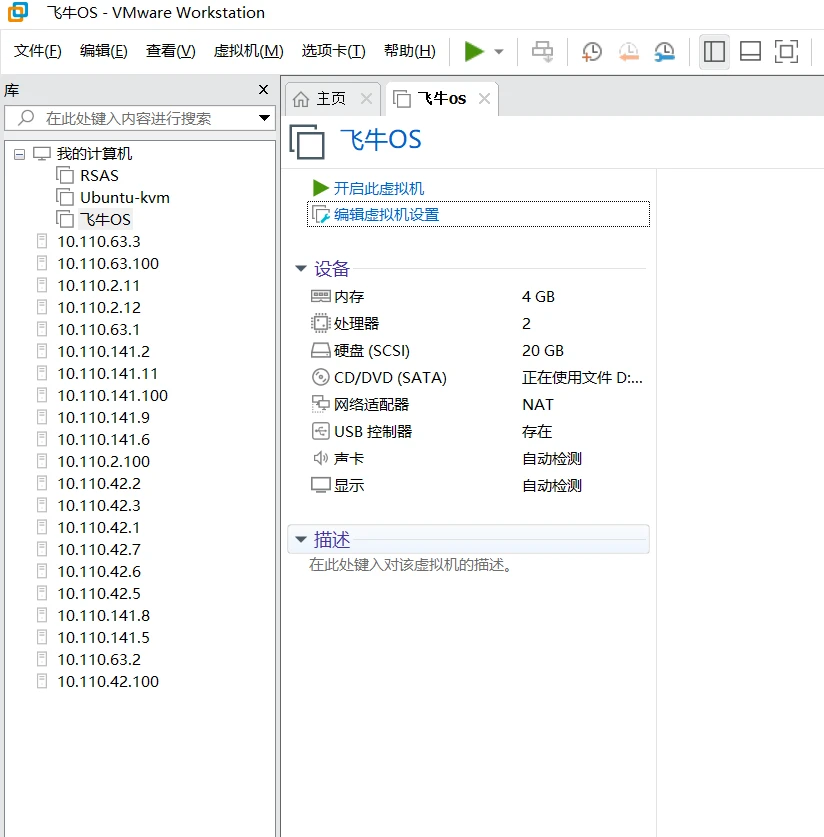824x837 pixels.
Task: Click the 10.110.42.2 server icon
Action: pyautogui.click(x=42, y=483)
